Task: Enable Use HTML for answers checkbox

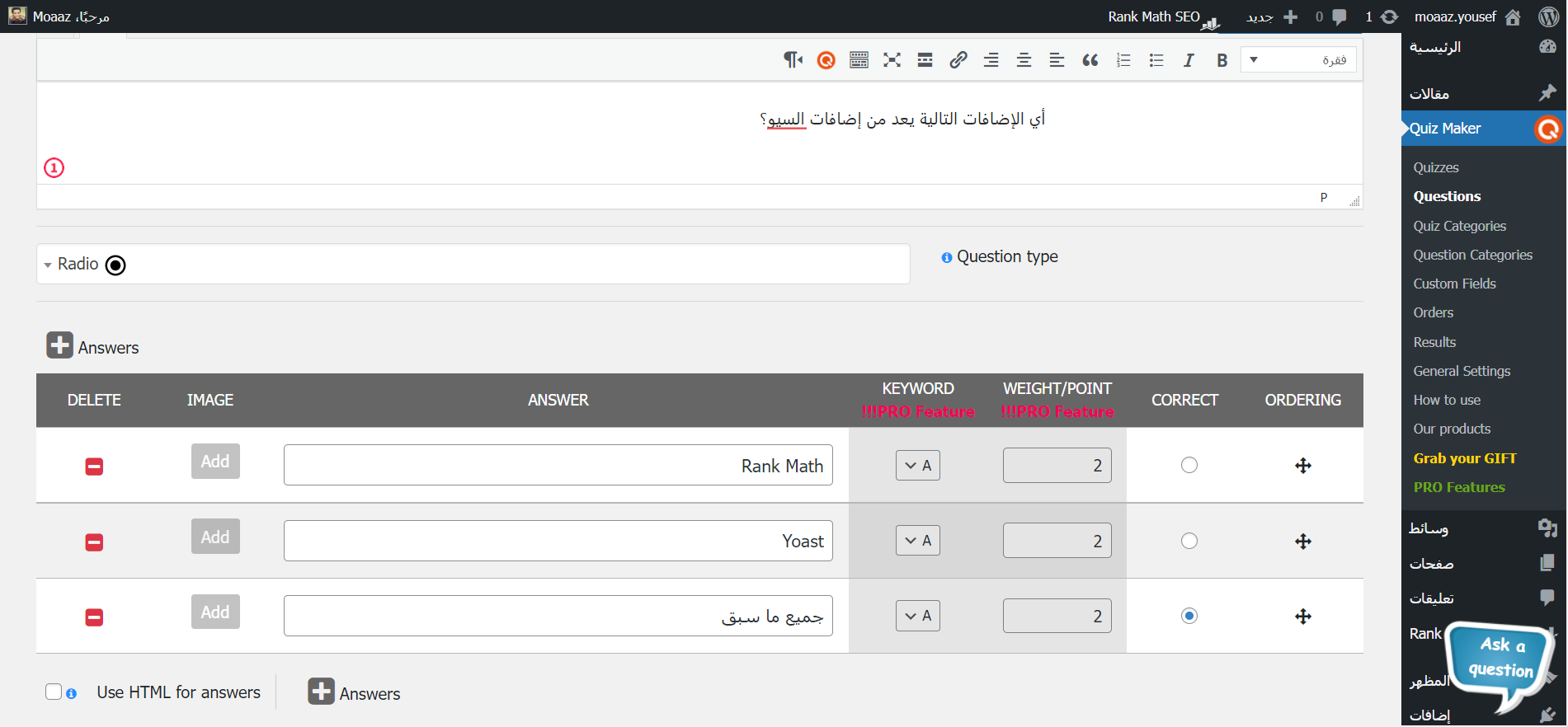Action: click(x=54, y=692)
